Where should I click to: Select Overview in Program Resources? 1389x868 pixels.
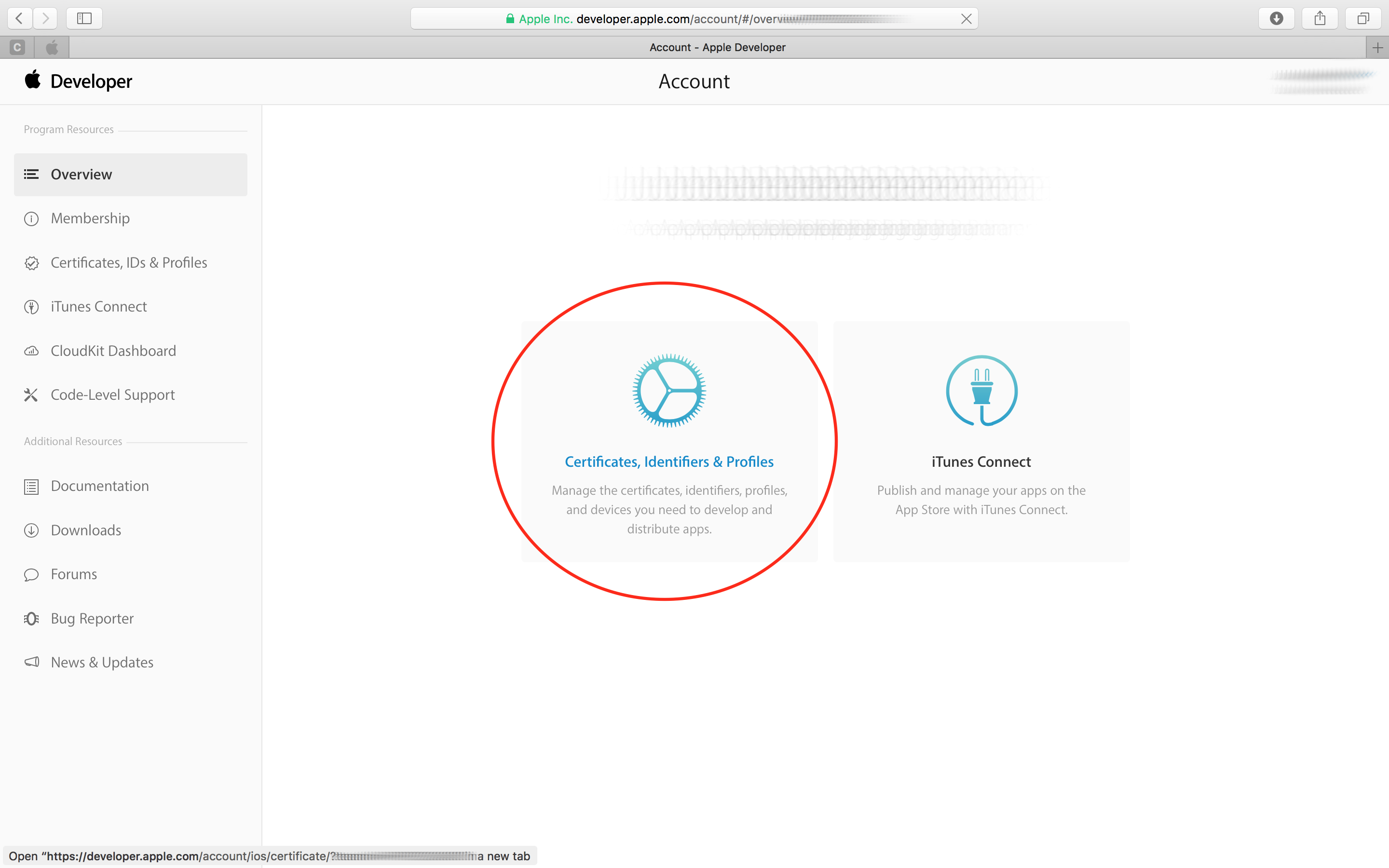[82, 175]
